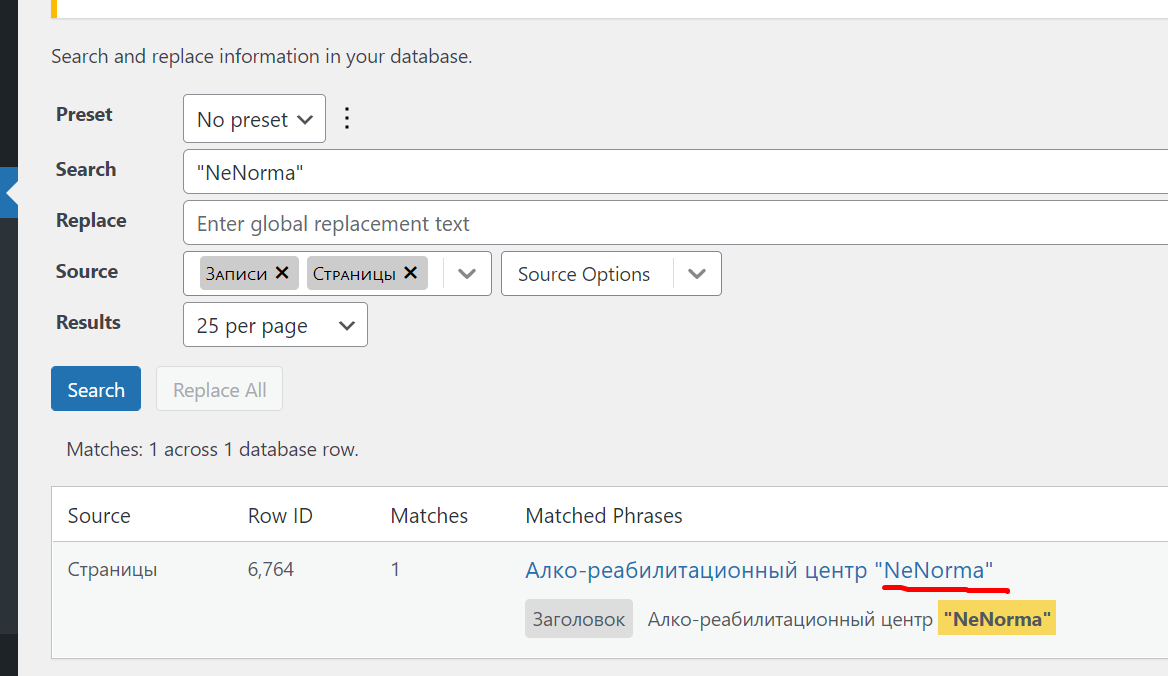Expand the Source selection chevron
Image resolution: width=1168 pixels, height=676 pixels.
[x=467, y=274]
